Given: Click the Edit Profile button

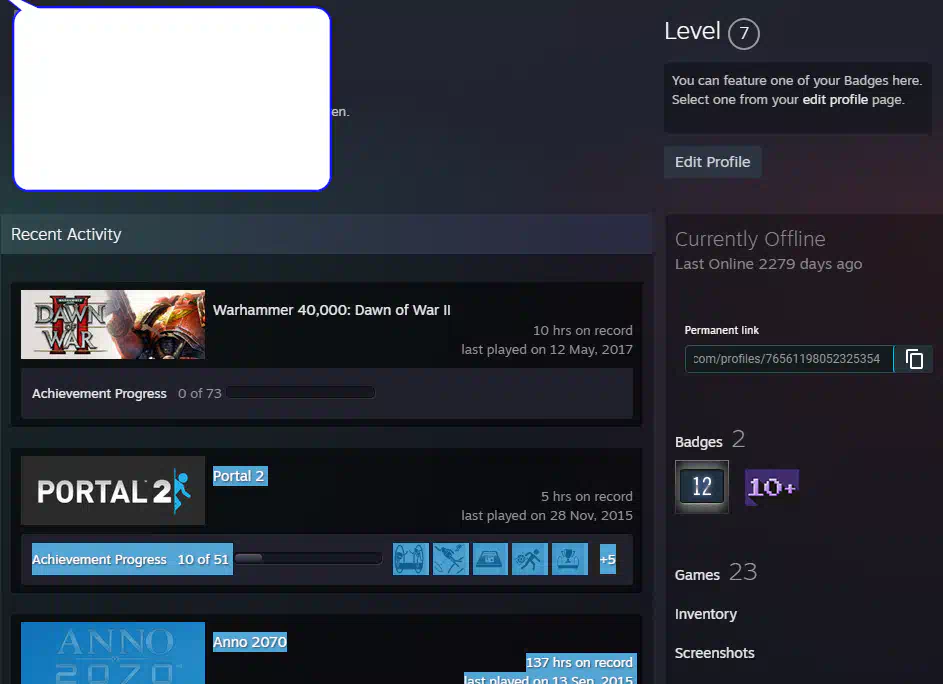Looking at the screenshot, I should (713, 162).
